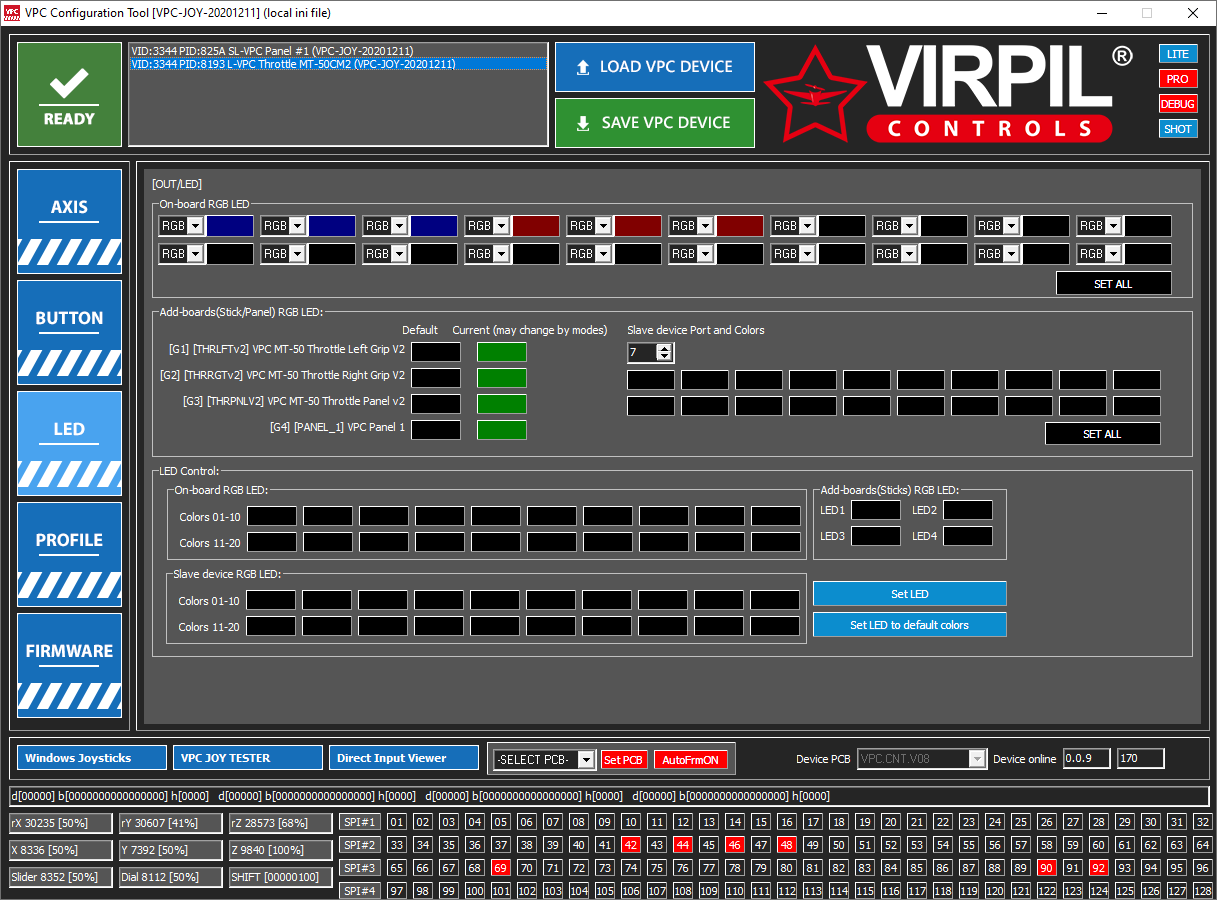Screen dimensions: 1217x900
Task: Select L-VPC Throttle MT-50CM2 device in list
Action: tap(338, 64)
